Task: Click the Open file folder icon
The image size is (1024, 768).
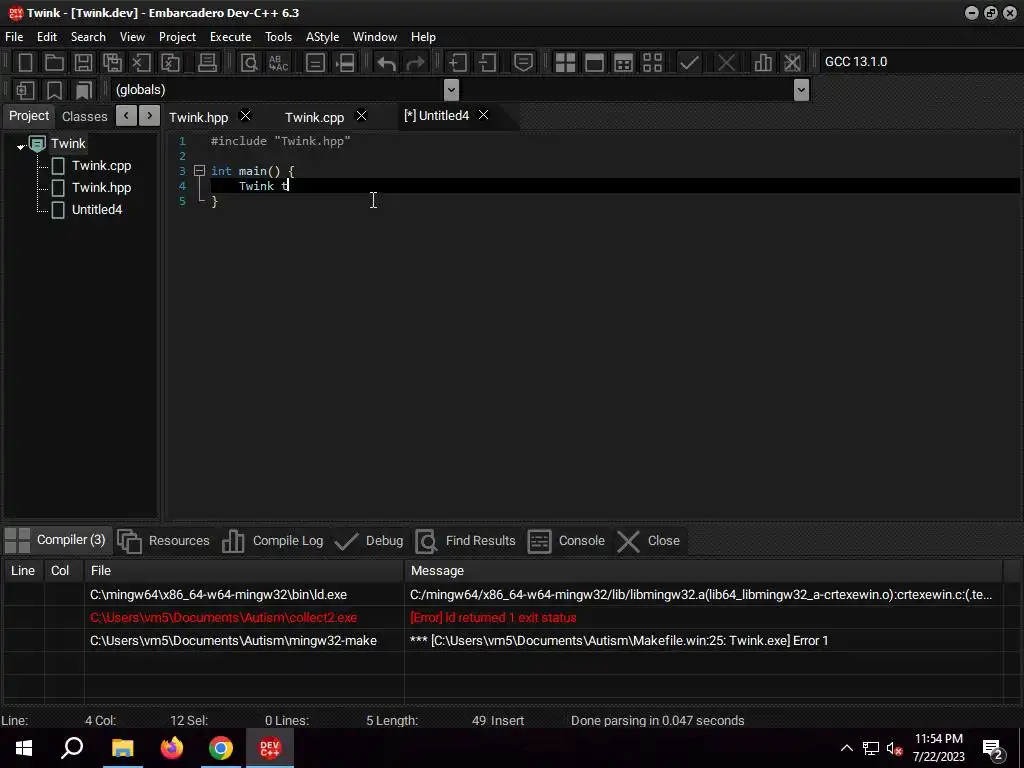Action: click(54, 63)
